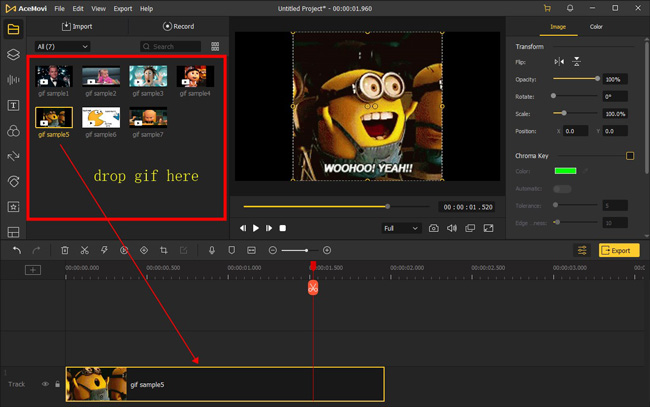The image size is (650, 407).
Task: Play the preview video
Action: 256,228
